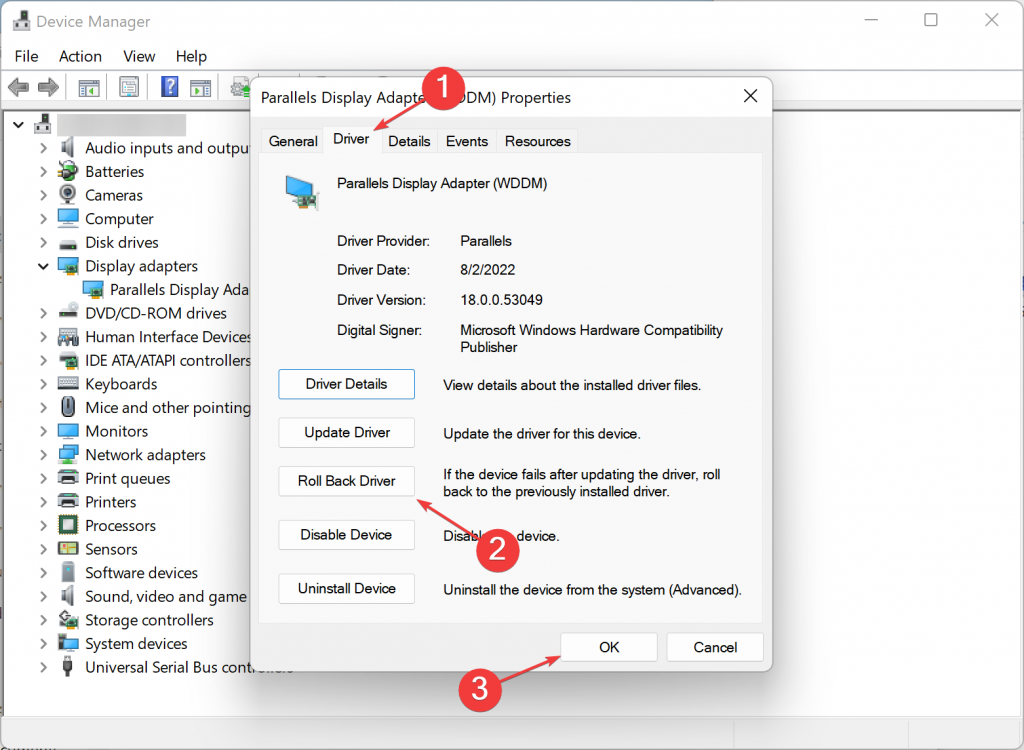Screen dimensions: 1024x750
Task: Click the Keyboards category icon
Action: 68,383
